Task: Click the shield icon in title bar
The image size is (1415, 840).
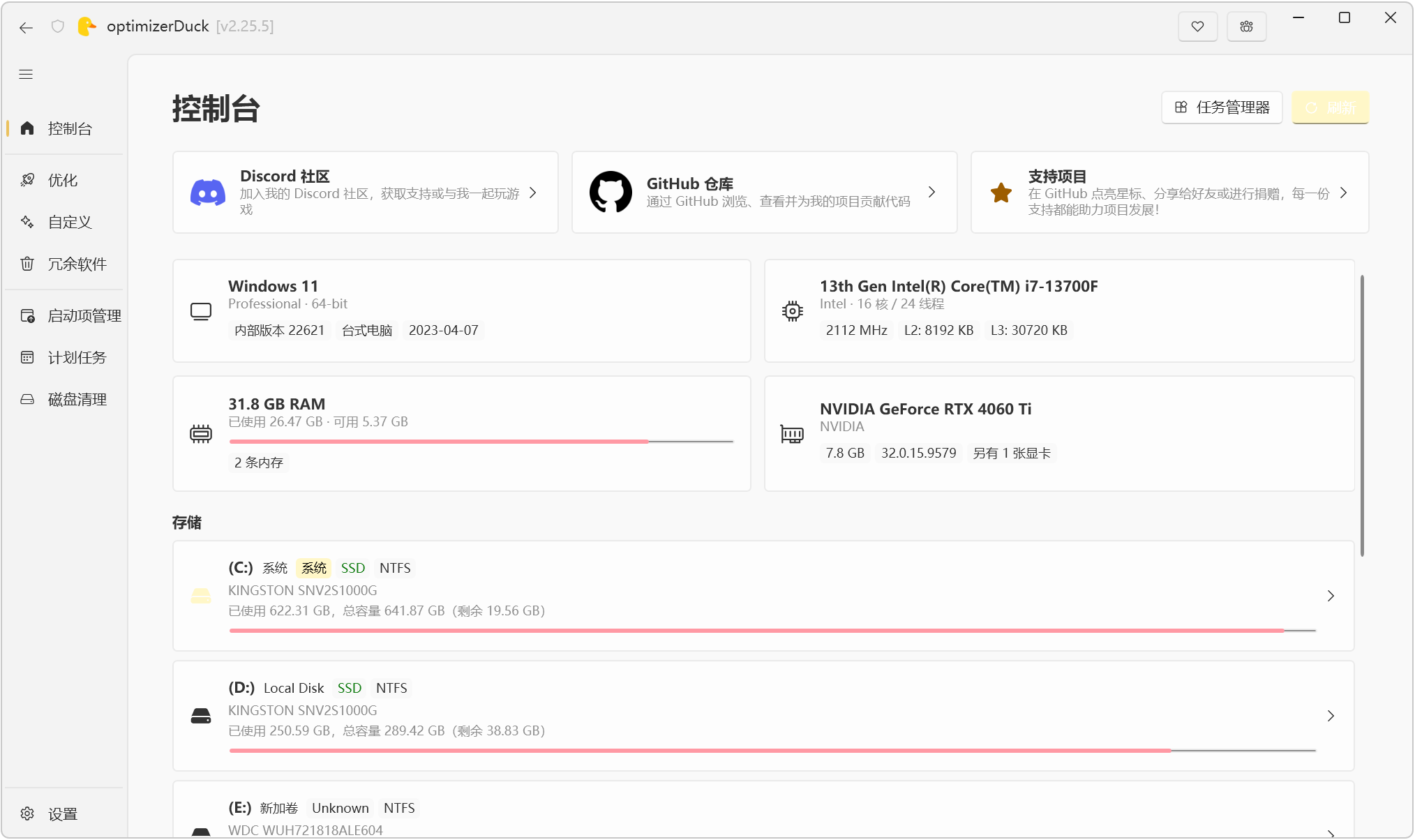Action: [x=58, y=27]
